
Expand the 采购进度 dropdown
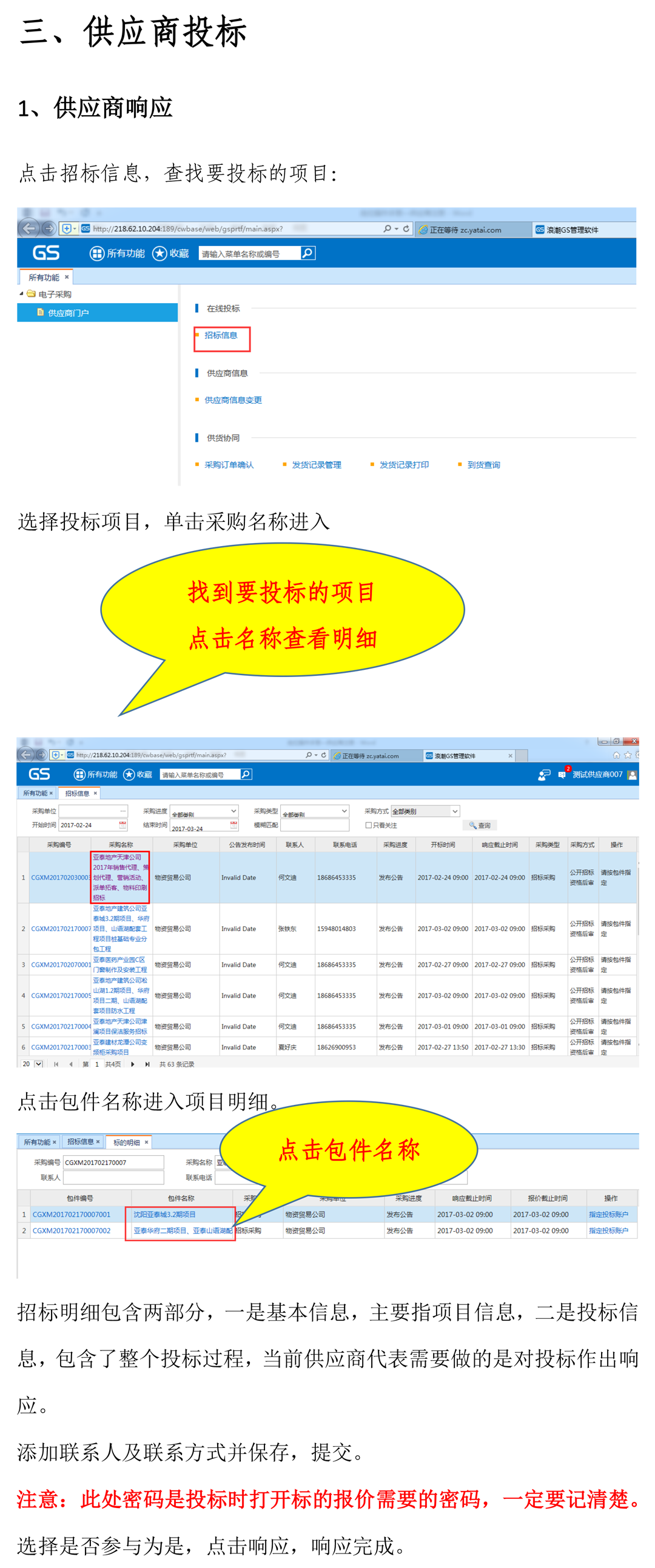coord(233,811)
